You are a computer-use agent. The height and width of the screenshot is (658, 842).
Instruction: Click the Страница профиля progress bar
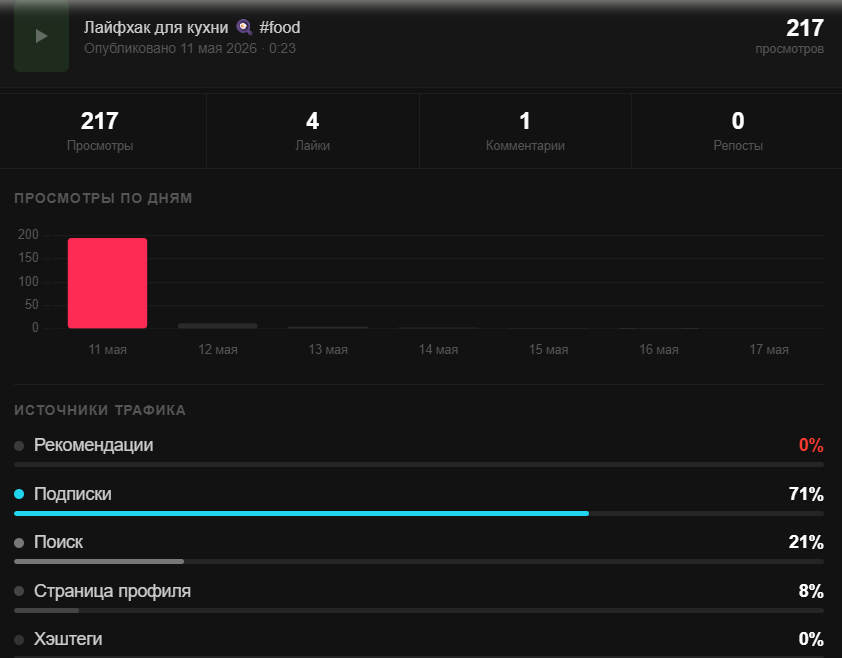point(419,611)
